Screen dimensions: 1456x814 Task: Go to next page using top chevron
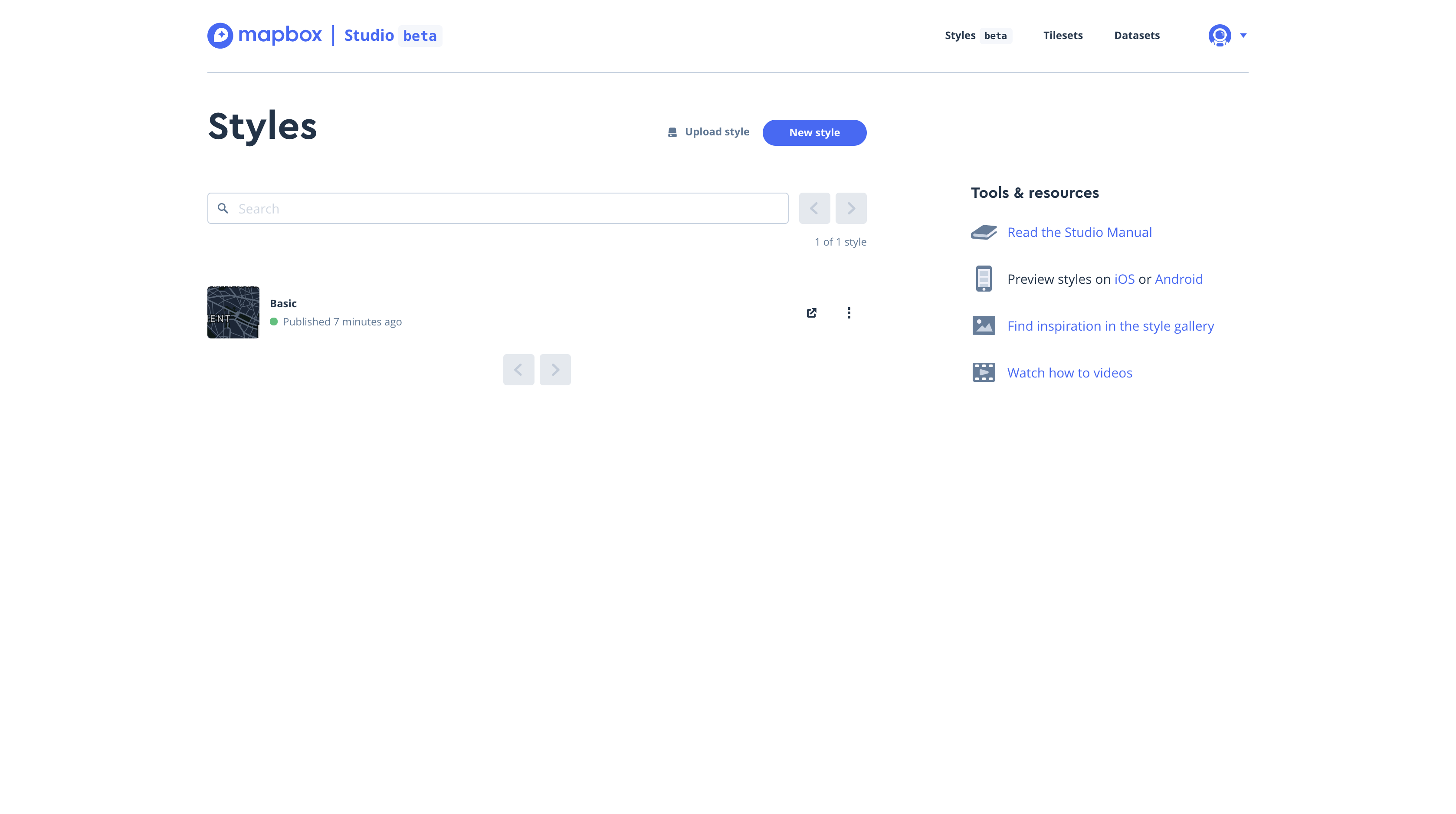(851, 209)
